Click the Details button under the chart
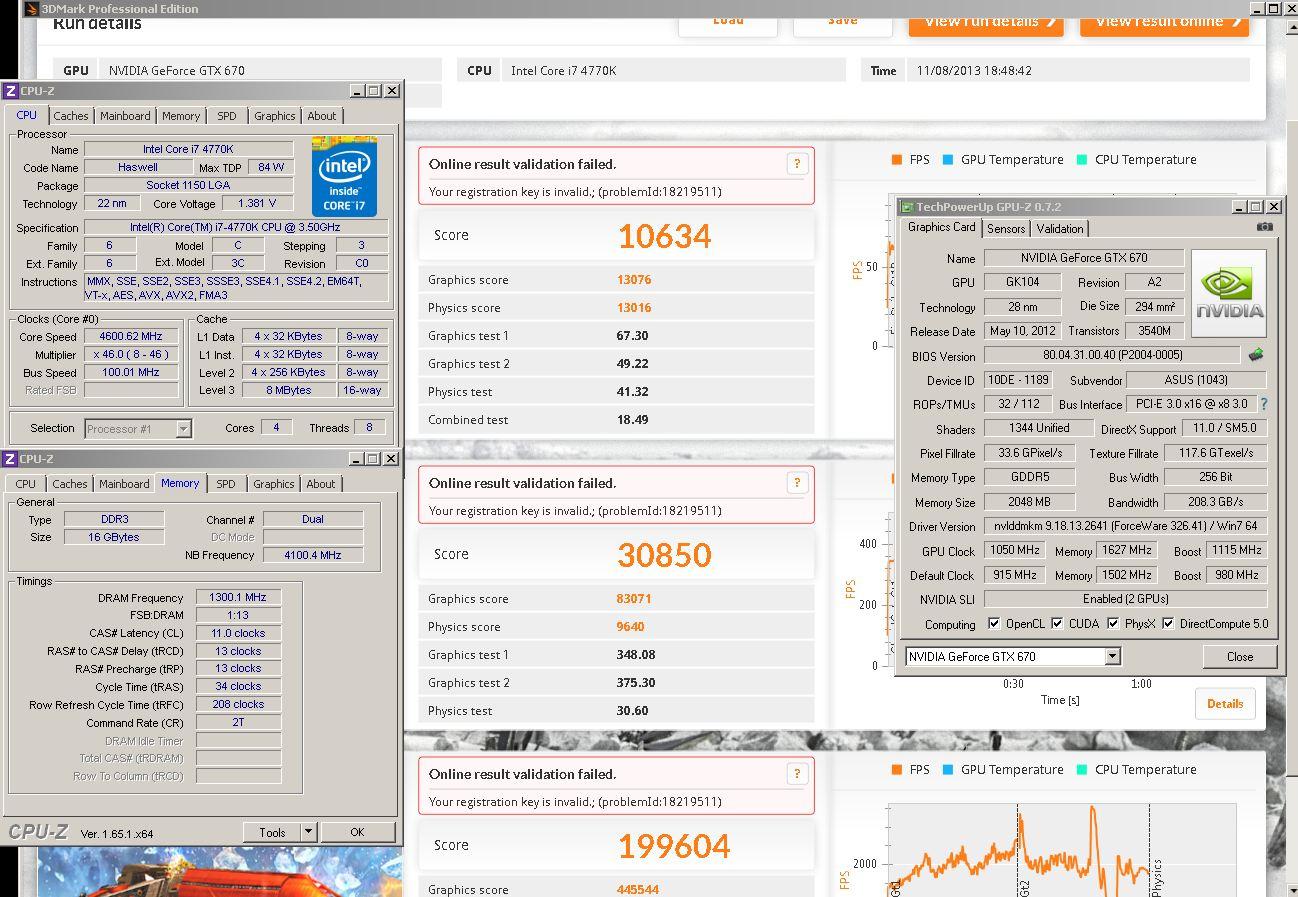This screenshot has height=897, width=1298. click(1225, 703)
